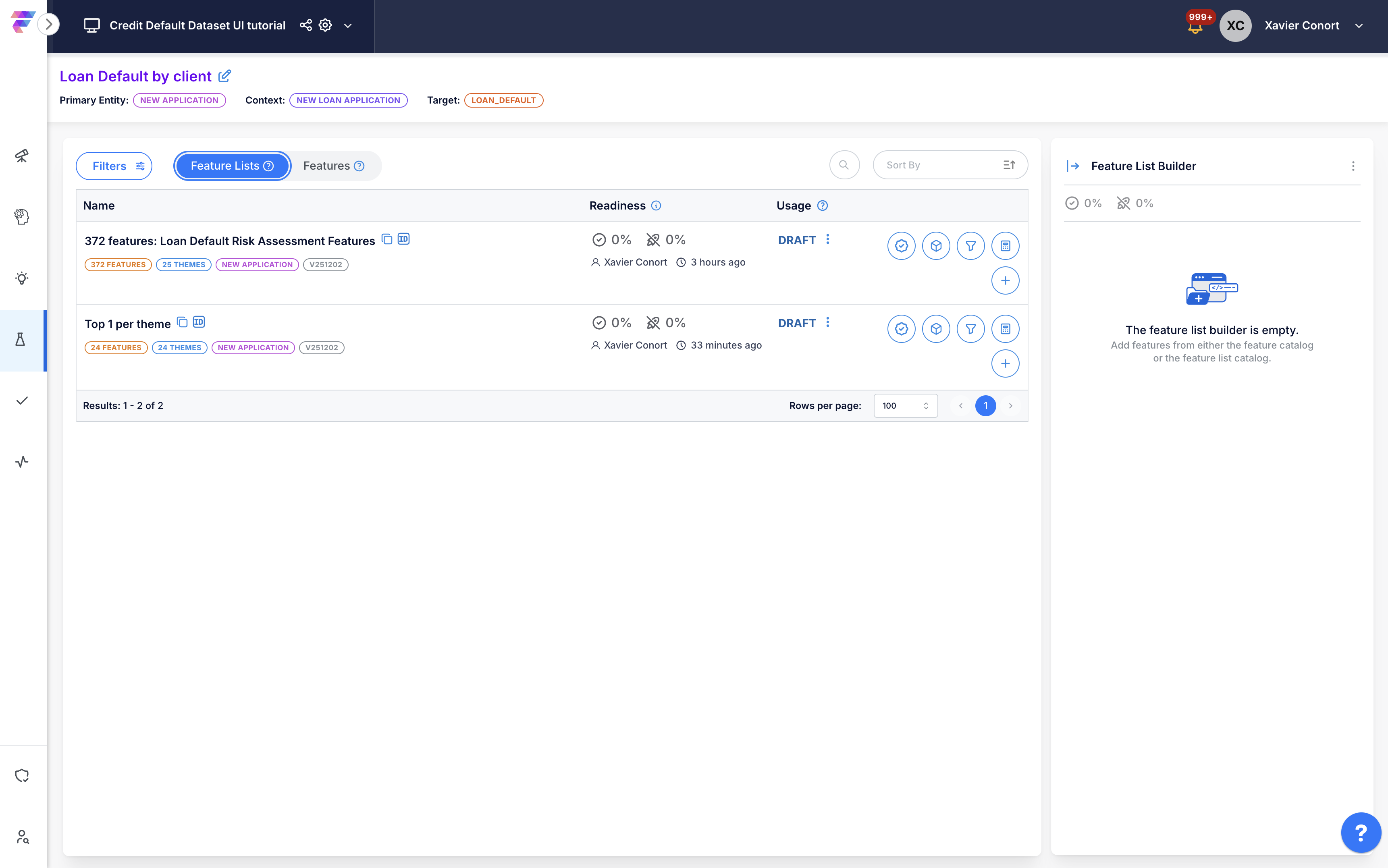1388x868 pixels.
Task: Click the share icon in the top bar
Action: pyautogui.click(x=306, y=25)
